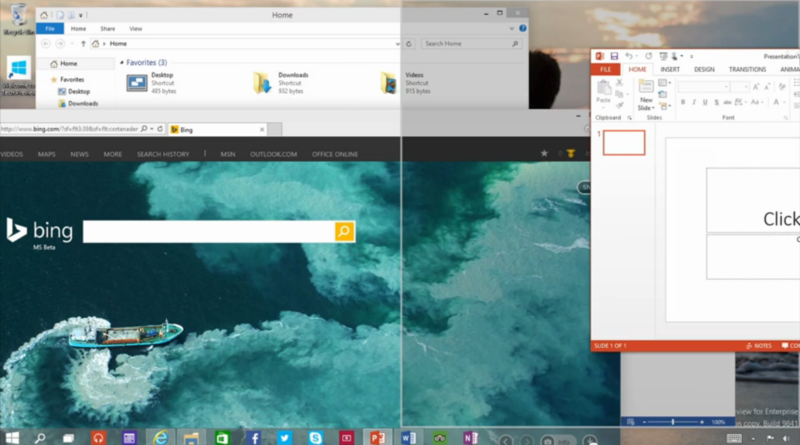Image resolution: width=800 pixels, height=445 pixels.
Task: Click the Copy icon in PowerPoint ribbon
Action: pyautogui.click(x=619, y=94)
